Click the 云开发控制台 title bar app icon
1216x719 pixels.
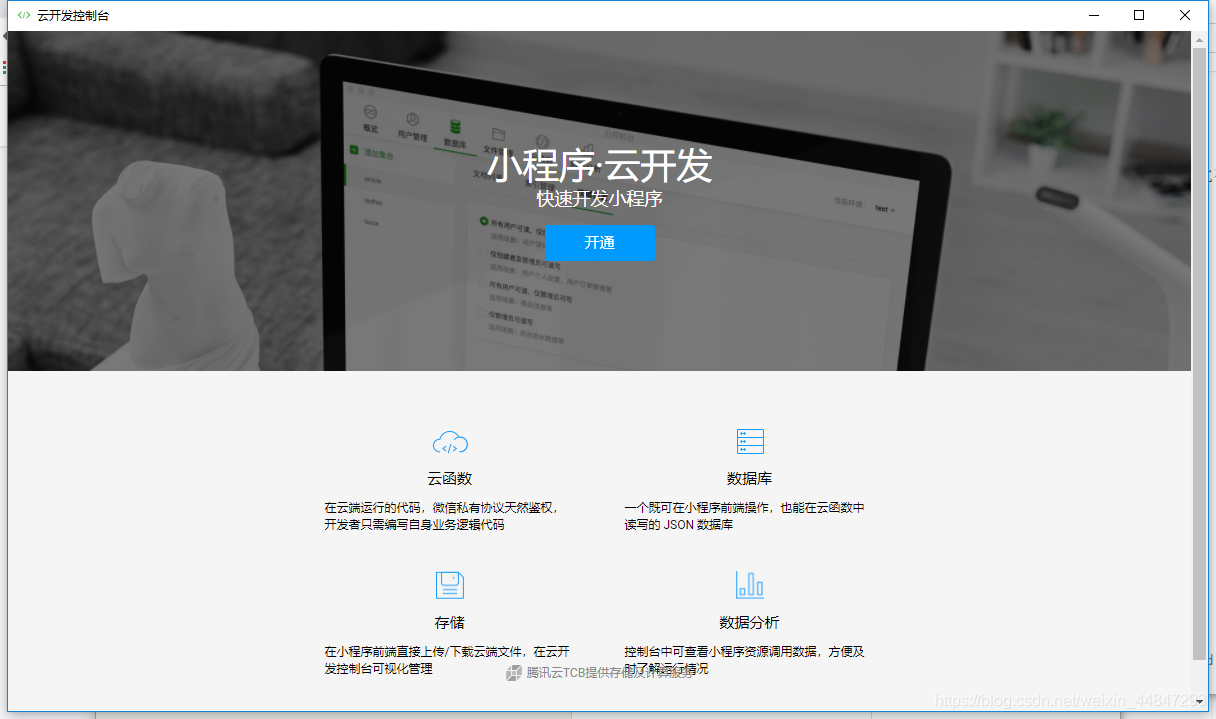(x=23, y=15)
